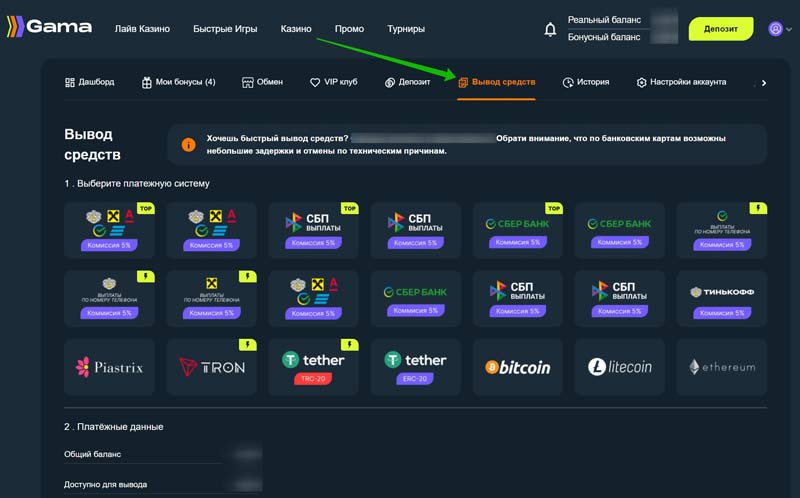
Task: Select Ethereum payment option
Action: tap(722, 367)
